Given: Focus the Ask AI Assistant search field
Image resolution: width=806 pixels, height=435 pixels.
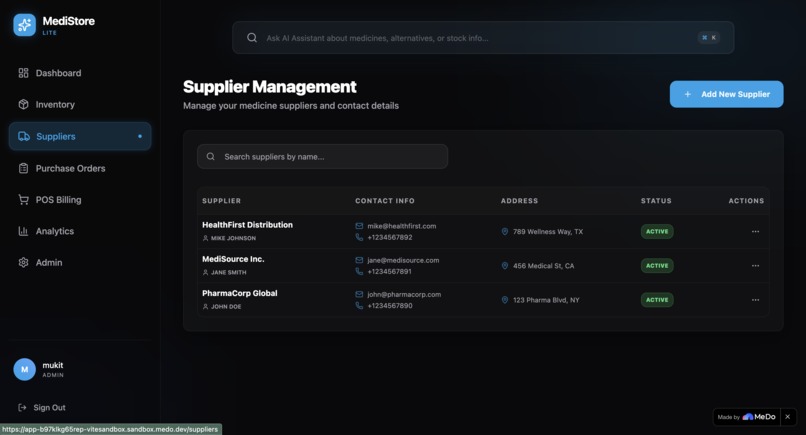Looking at the screenshot, I should coord(483,38).
